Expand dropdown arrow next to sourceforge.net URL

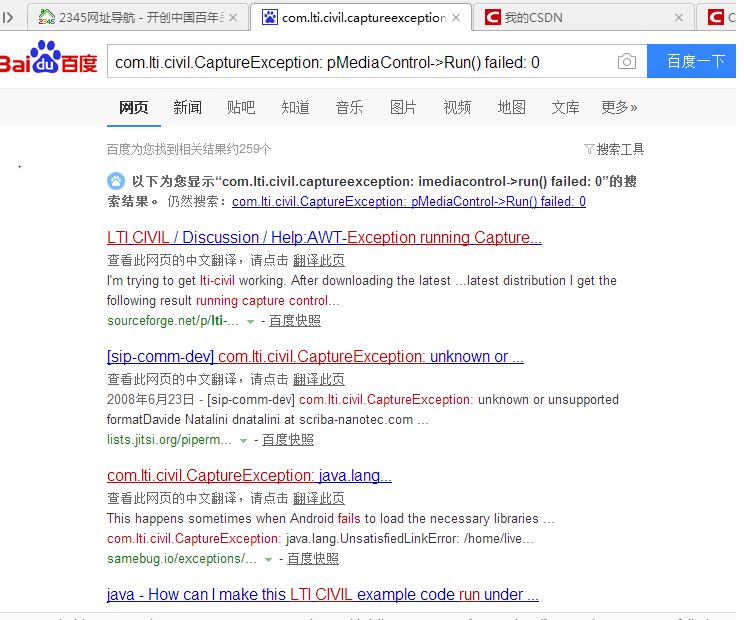[x=251, y=322]
